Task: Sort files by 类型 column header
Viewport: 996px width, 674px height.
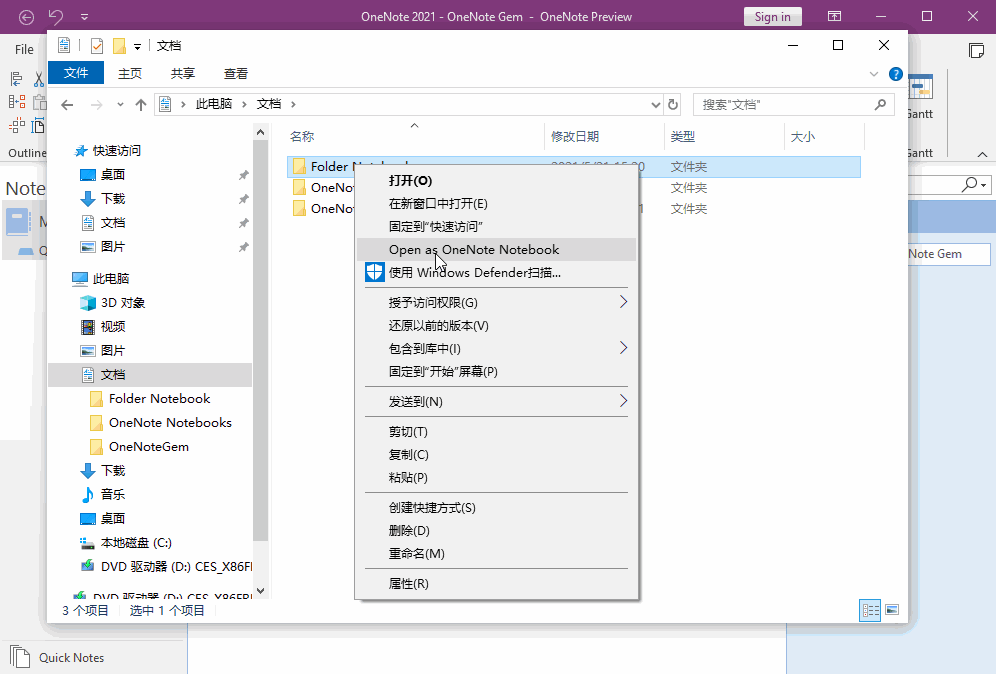Action: point(724,137)
